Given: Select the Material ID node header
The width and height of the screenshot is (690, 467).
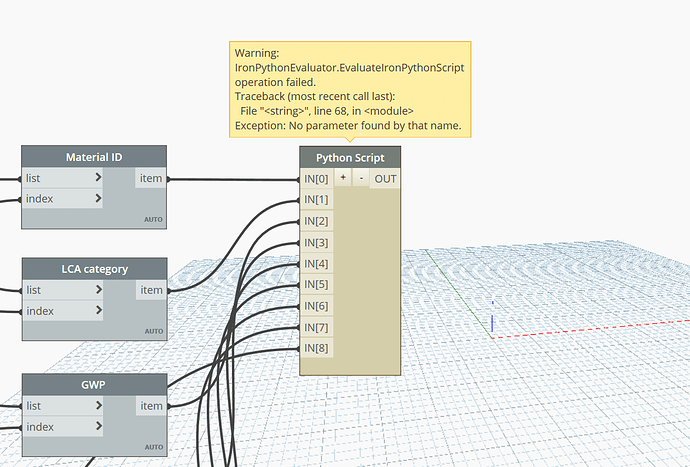Looking at the screenshot, I should (x=94, y=157).
